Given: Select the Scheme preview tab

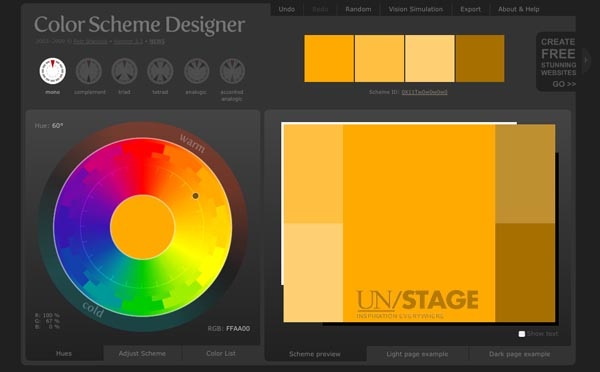Looking at the screenshot, I should tap(315, 354).
